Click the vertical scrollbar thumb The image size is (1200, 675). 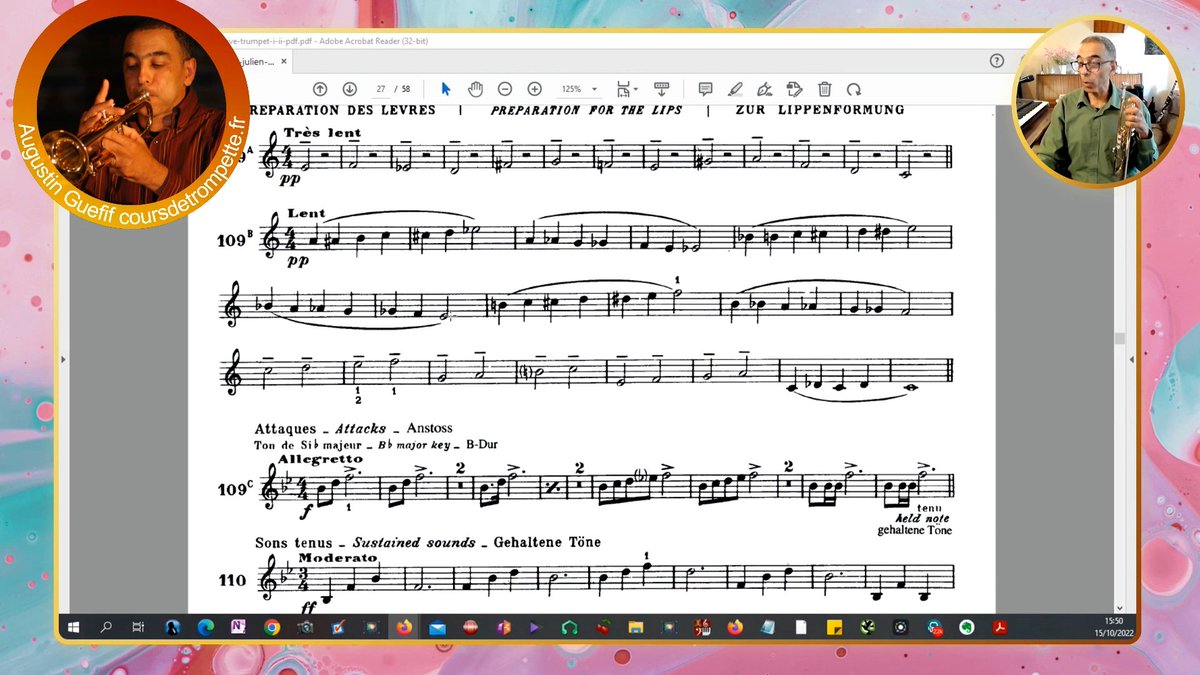click(1120, 338)
